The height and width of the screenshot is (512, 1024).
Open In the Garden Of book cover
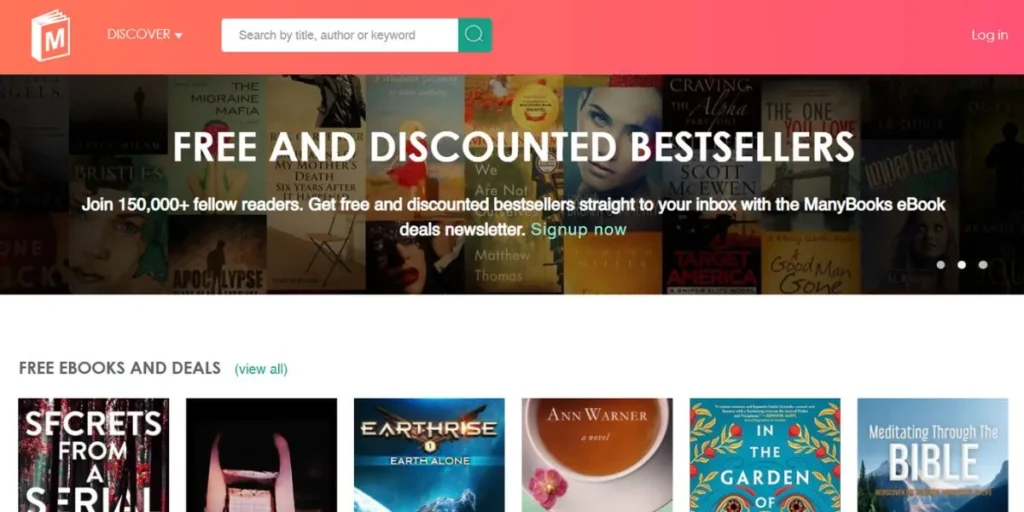[765, 455]
